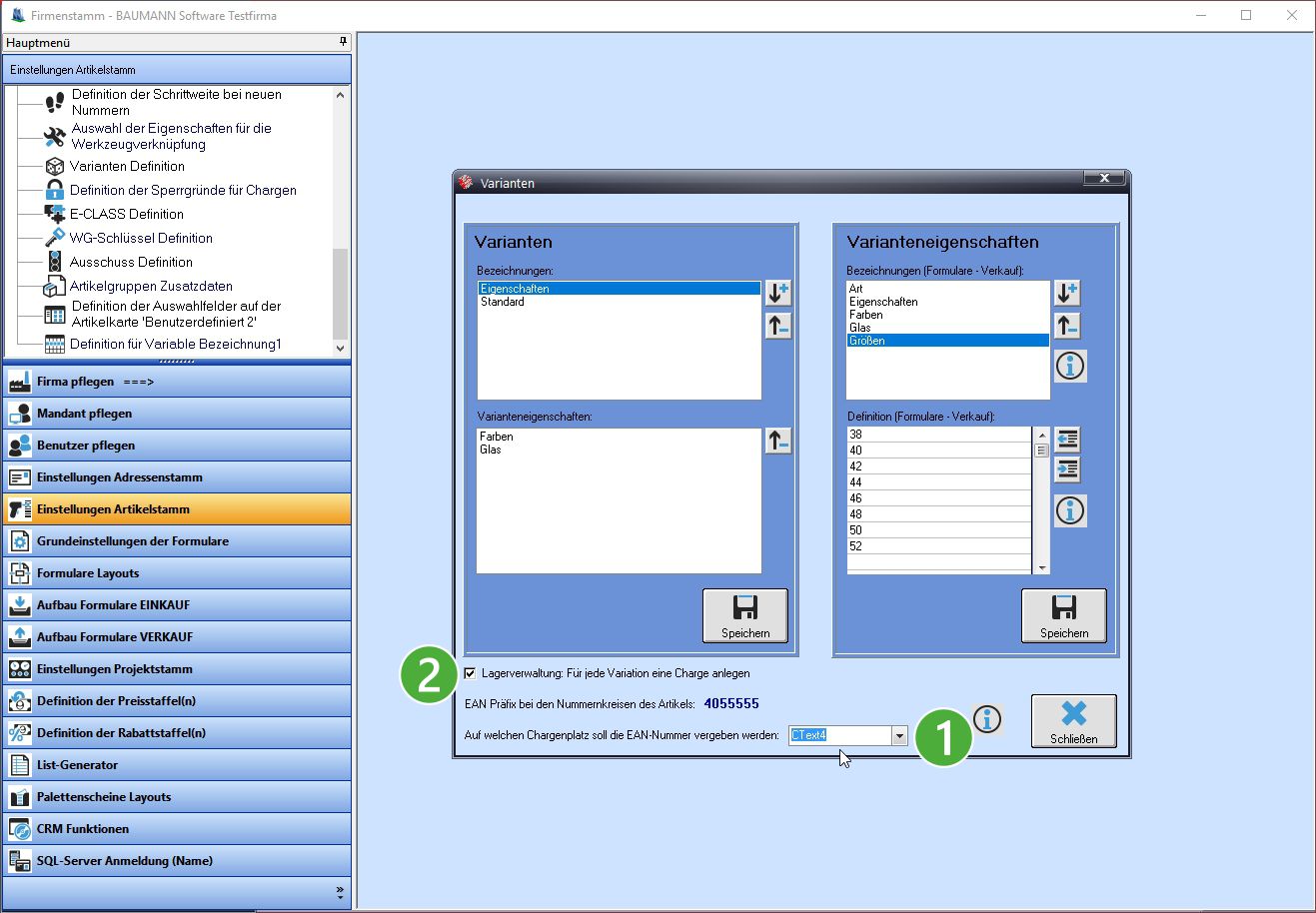
Task: Add new entry to Varianten Bezeichnungen list
Action: coord(778,293)
